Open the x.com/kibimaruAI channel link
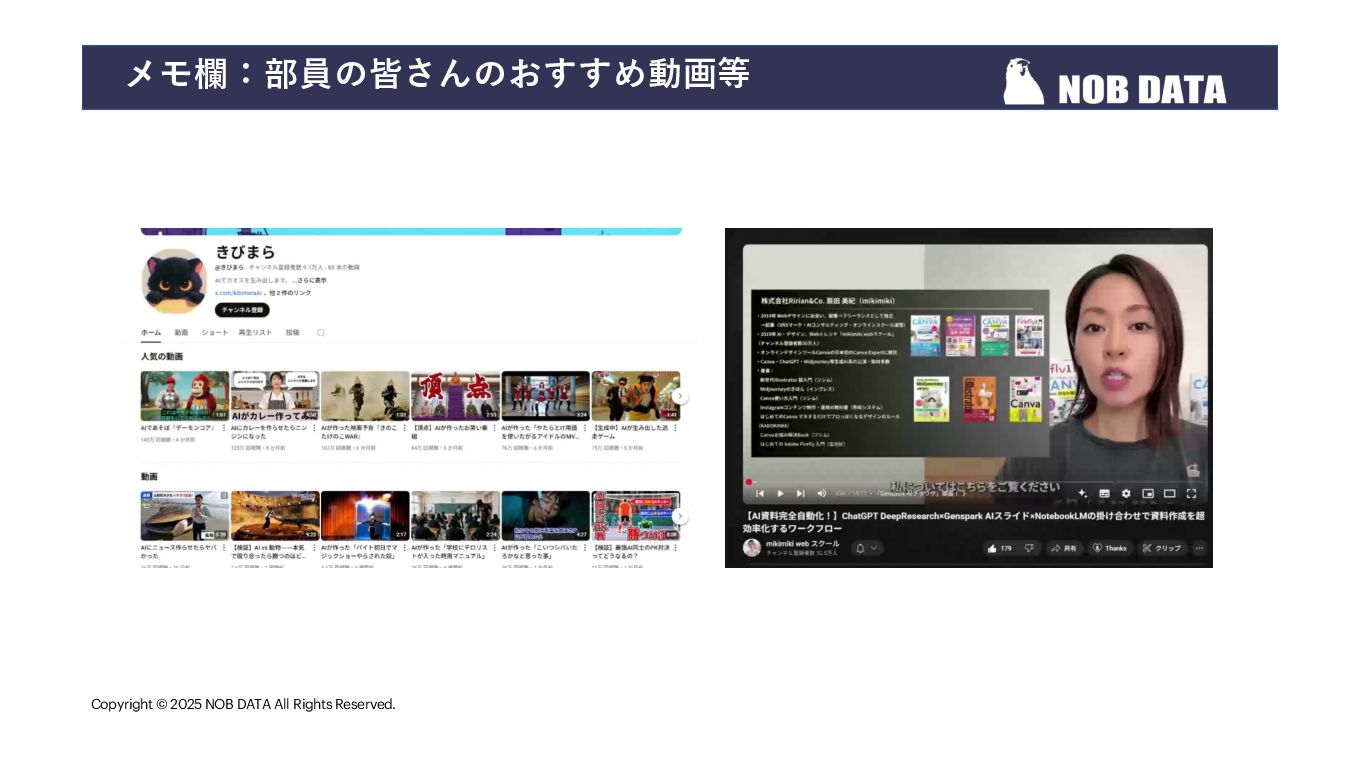This screenshot has height=765, width=1361. point(238,293)
